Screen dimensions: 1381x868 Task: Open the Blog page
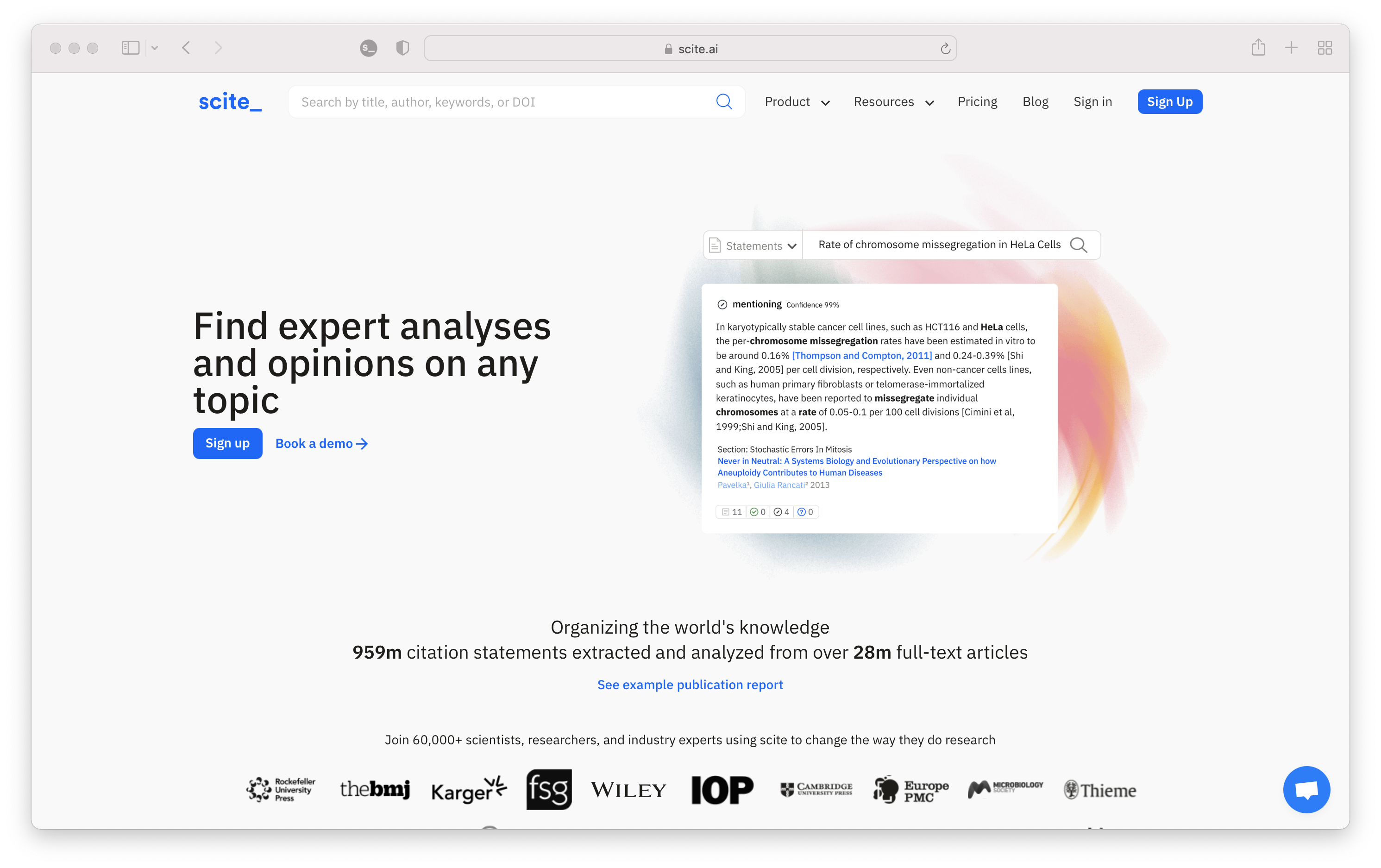(x=1035, y=101)
